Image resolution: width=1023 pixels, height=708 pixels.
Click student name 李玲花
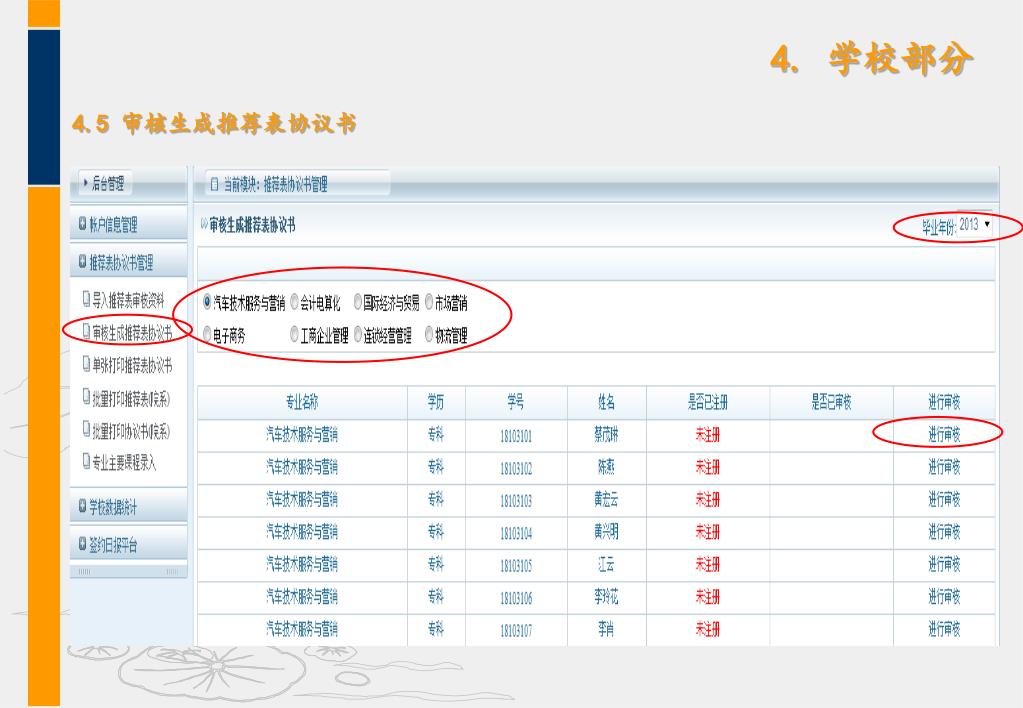[606, 596]
